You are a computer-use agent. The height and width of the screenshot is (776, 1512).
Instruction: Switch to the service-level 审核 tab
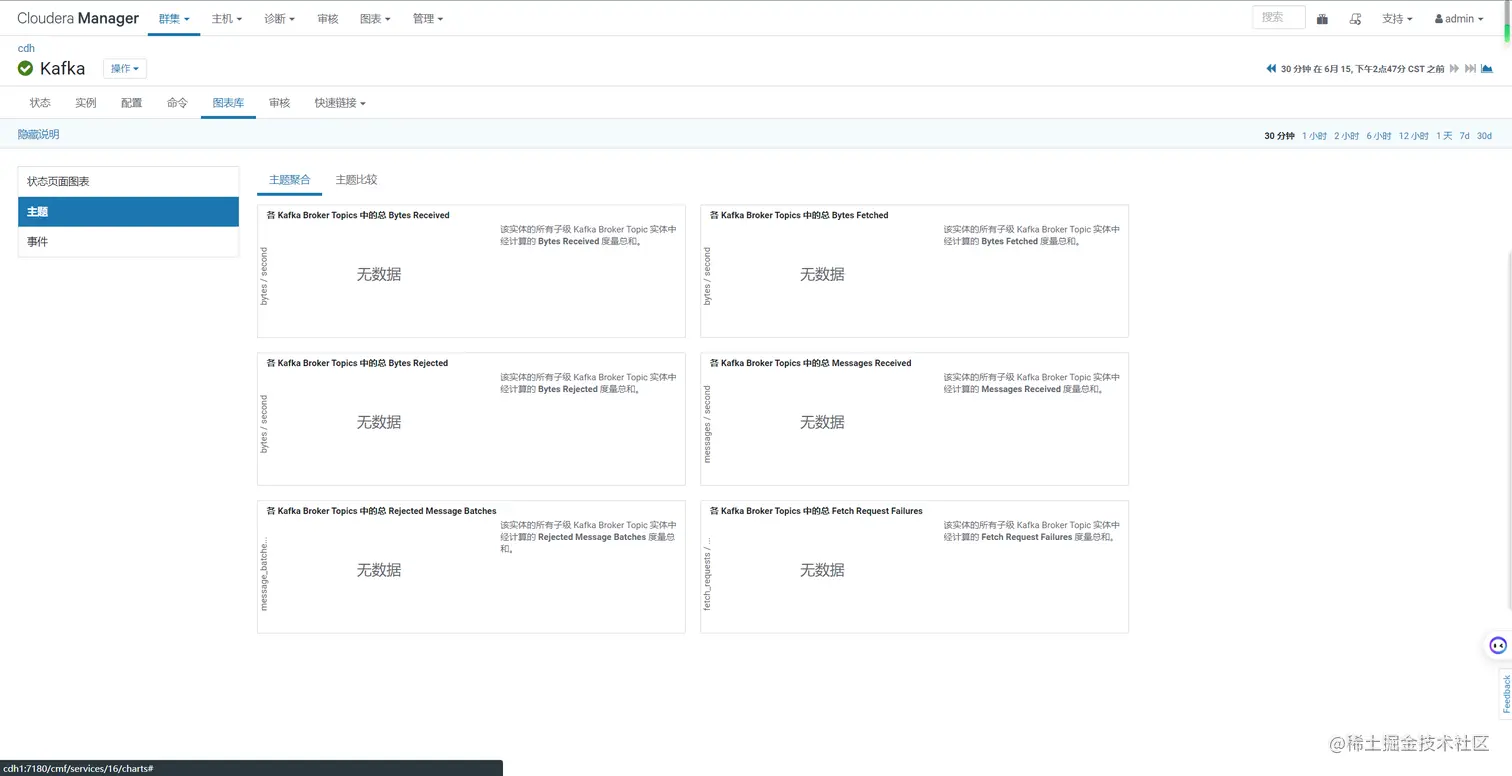tap(279, 103)
